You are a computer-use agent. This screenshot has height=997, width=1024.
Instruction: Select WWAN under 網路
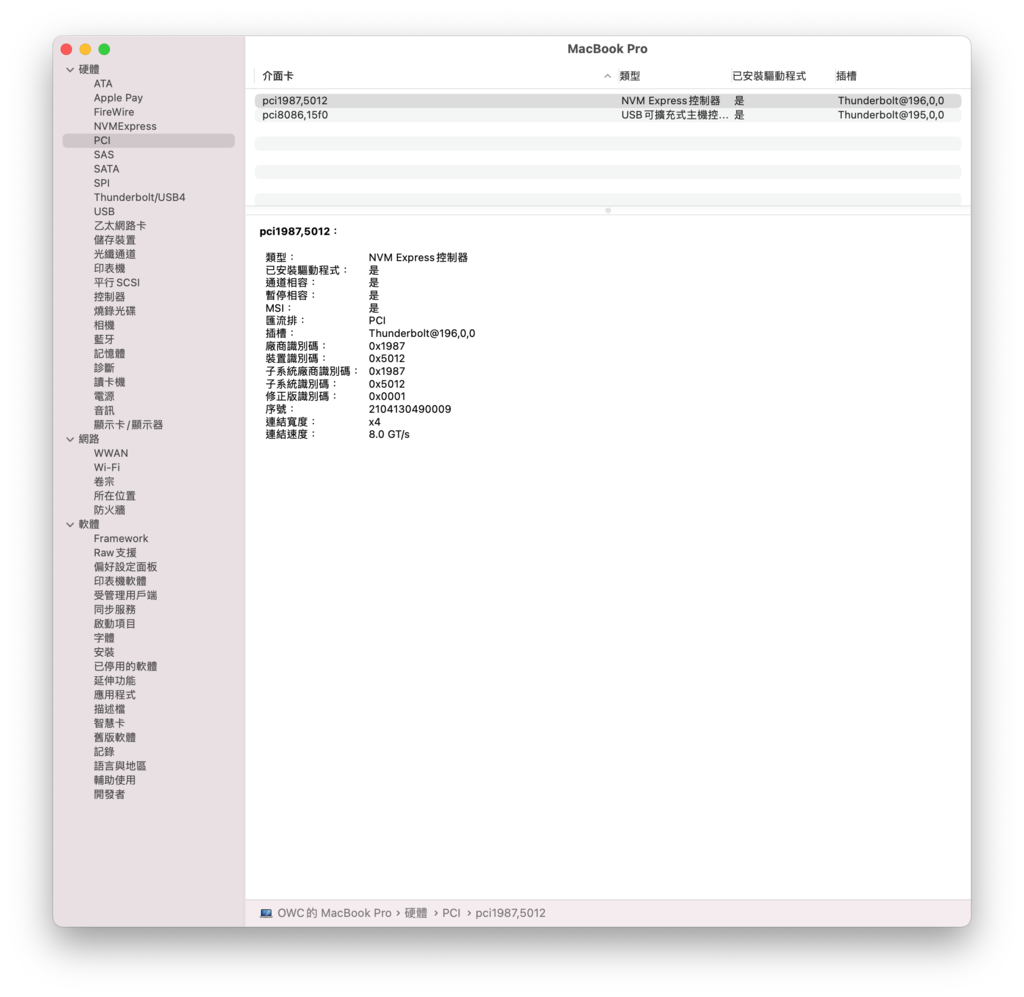coord(110,453)
